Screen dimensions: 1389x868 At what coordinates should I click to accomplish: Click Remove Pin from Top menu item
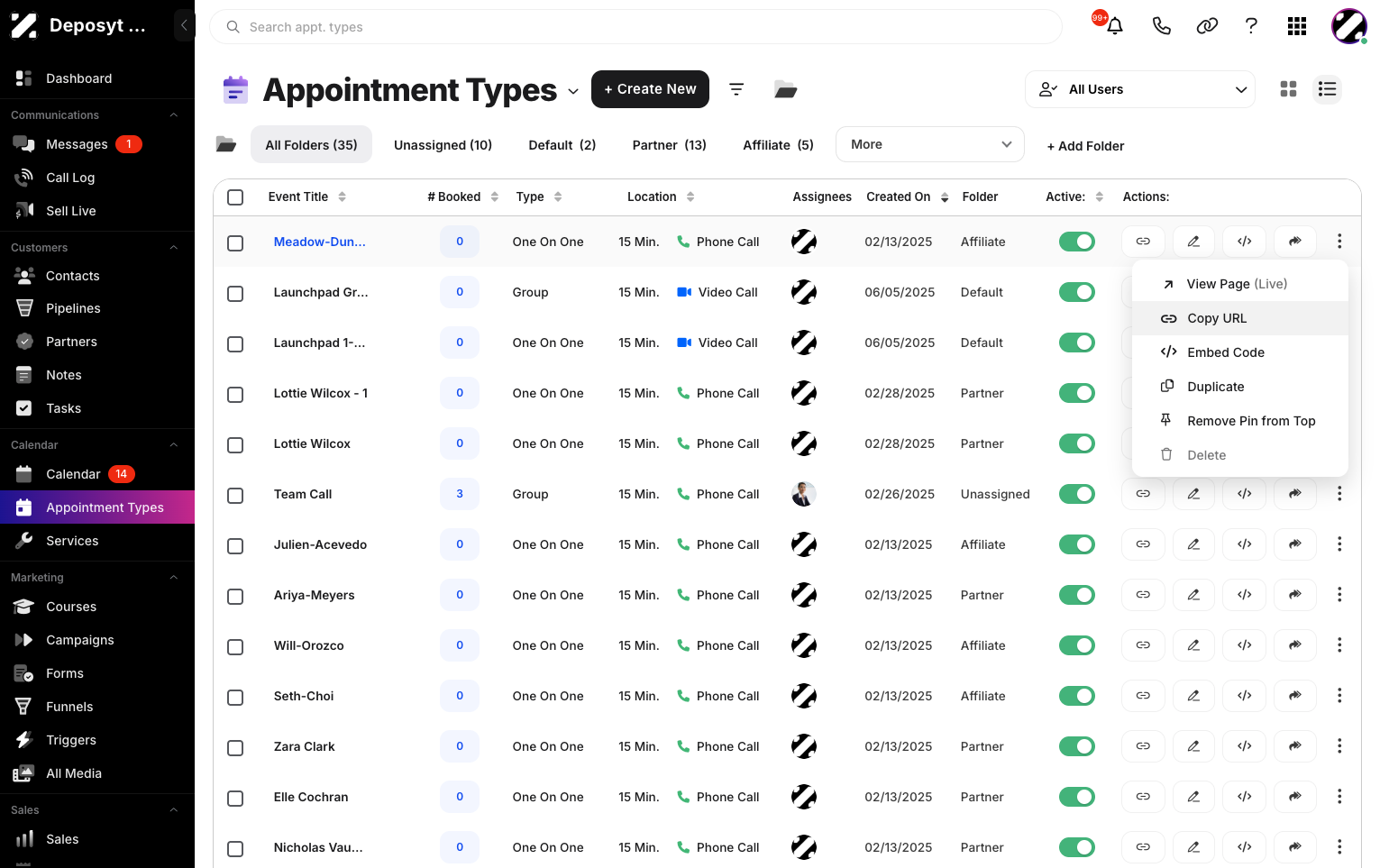[x=1240, y=421]
